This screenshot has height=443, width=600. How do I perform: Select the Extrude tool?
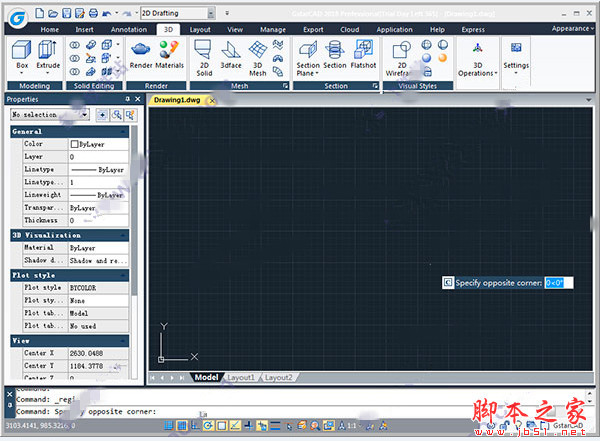(48, 55)
